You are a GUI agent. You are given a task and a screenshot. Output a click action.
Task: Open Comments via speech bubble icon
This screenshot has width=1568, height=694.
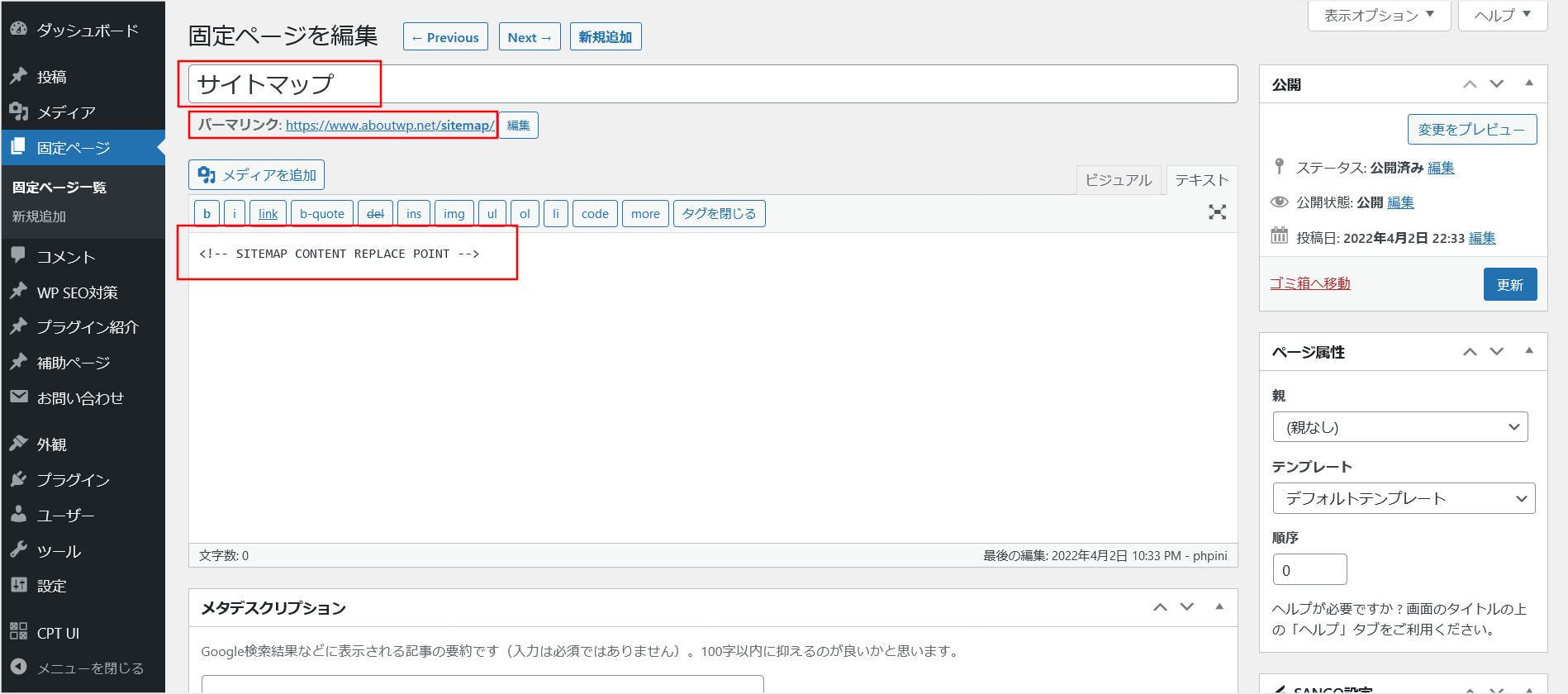coord(19,256)
